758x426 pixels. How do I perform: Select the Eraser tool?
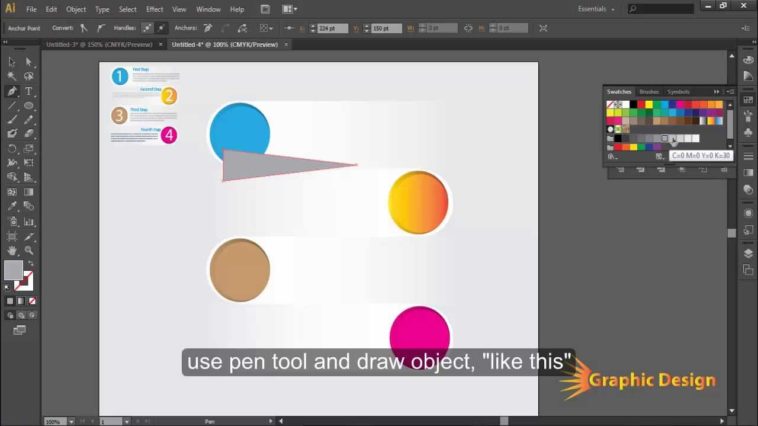point(29,133)
